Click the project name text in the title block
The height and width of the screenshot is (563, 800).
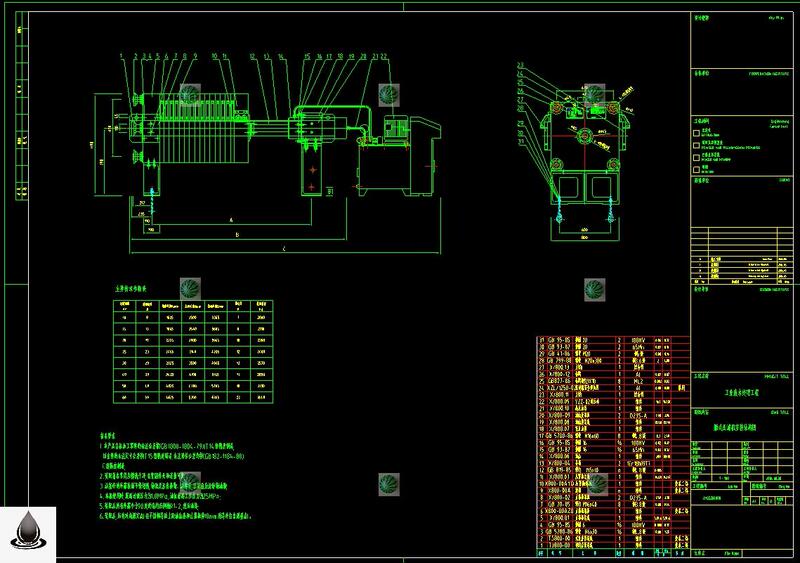point(742,393)
